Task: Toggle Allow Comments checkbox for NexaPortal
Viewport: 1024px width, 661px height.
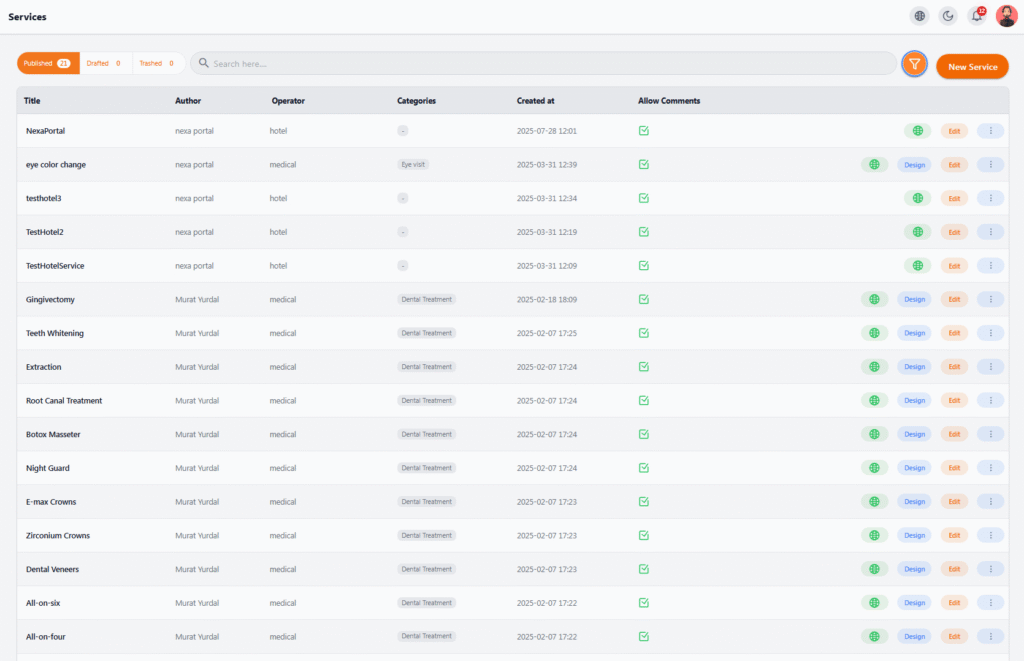Action: (x=644, y=131)
